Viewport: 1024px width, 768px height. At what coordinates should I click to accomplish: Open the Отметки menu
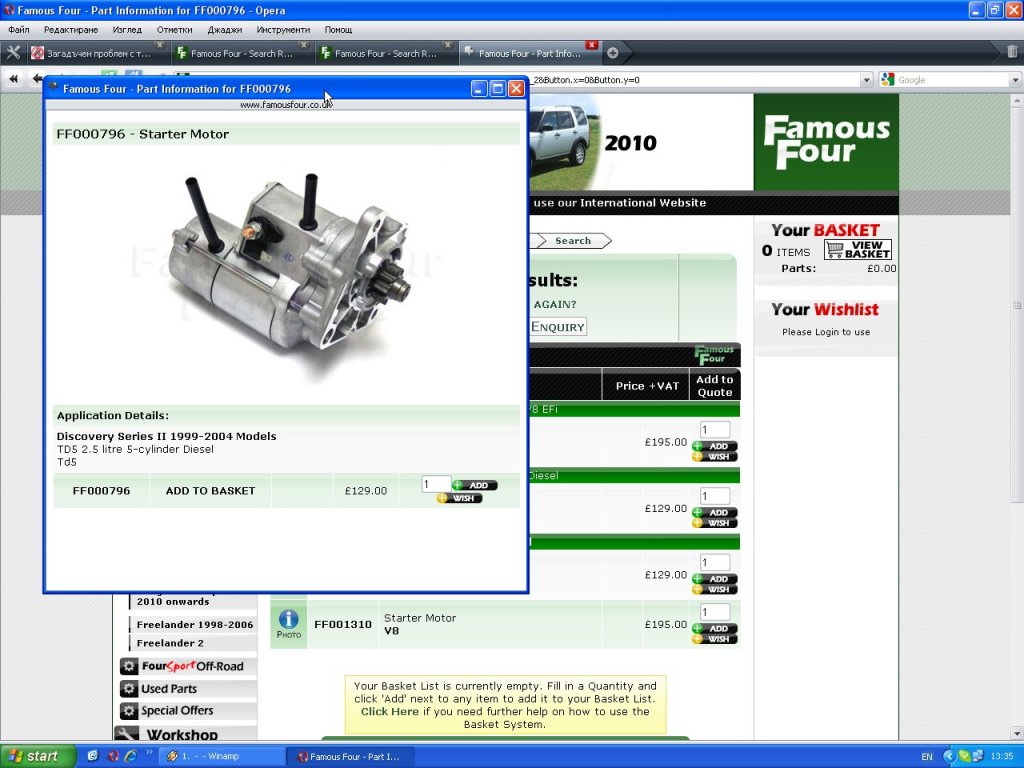pyautogui.click(x=174, y=29)
